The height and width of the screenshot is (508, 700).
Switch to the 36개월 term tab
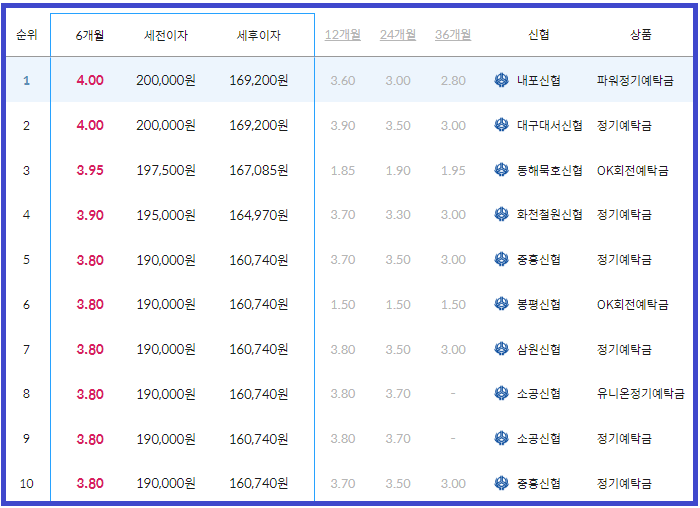(x=453, y=34)
